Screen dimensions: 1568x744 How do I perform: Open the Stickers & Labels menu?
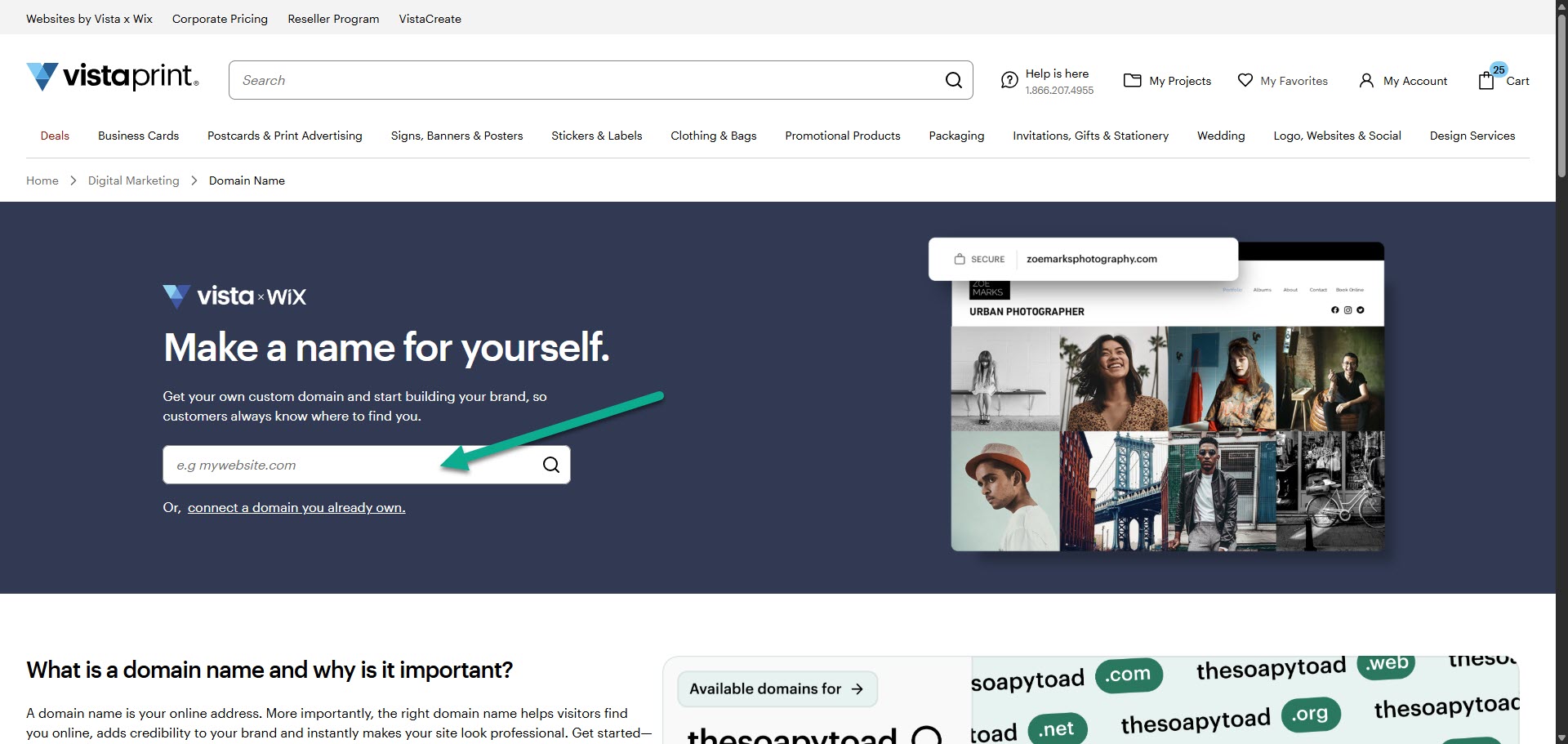pos(597,136)
